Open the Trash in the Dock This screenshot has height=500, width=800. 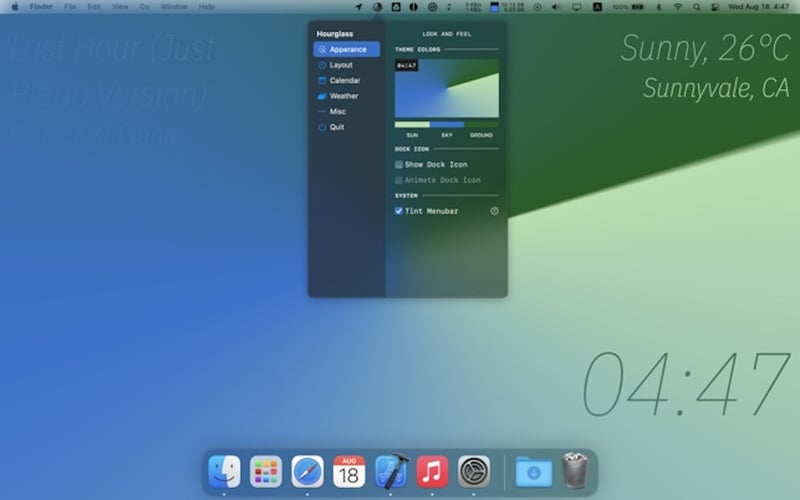click(x=575, y=470)
